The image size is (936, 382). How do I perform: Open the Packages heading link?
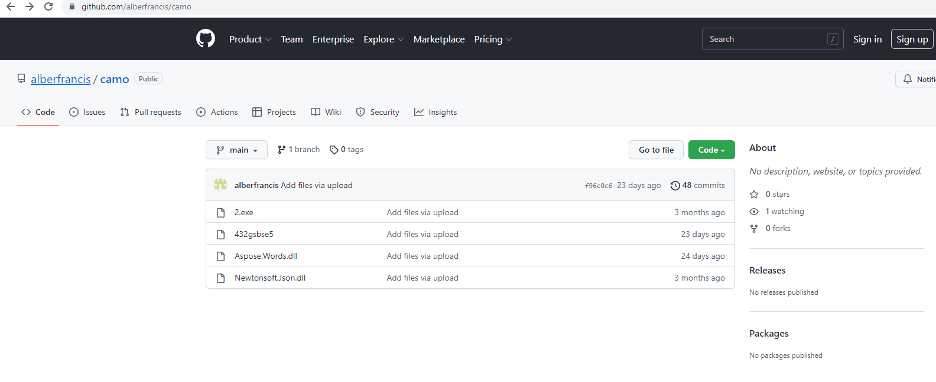[x=769, y=334]
